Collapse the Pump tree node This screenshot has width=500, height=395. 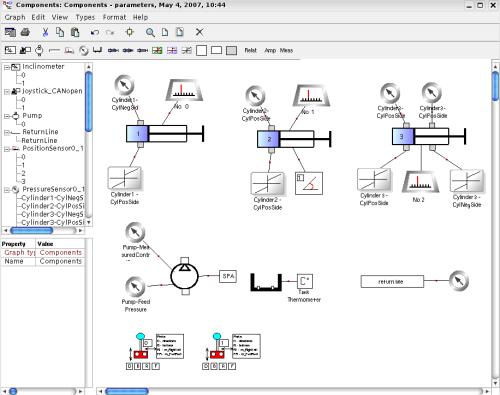tap(6, 116)
